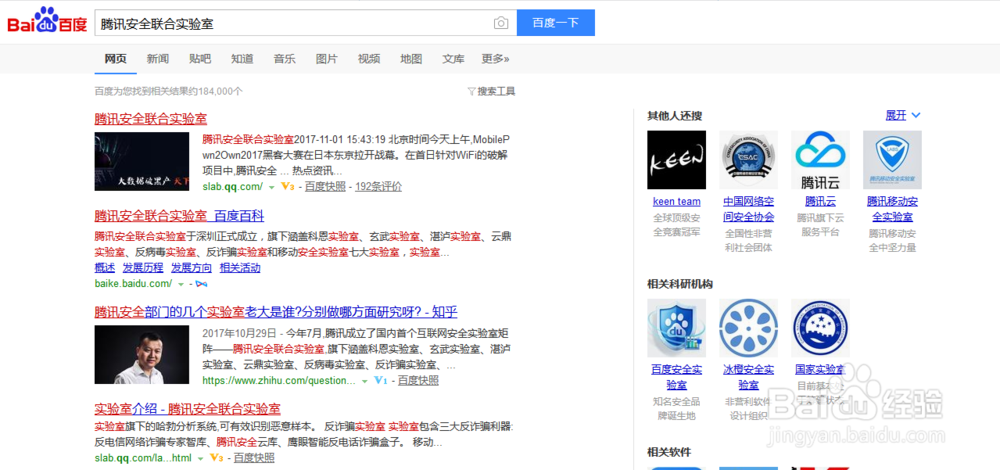Click the portrait thumbnail of Zhihu result
This screenshot has height=470, width=1000.
tap(142, 355)
